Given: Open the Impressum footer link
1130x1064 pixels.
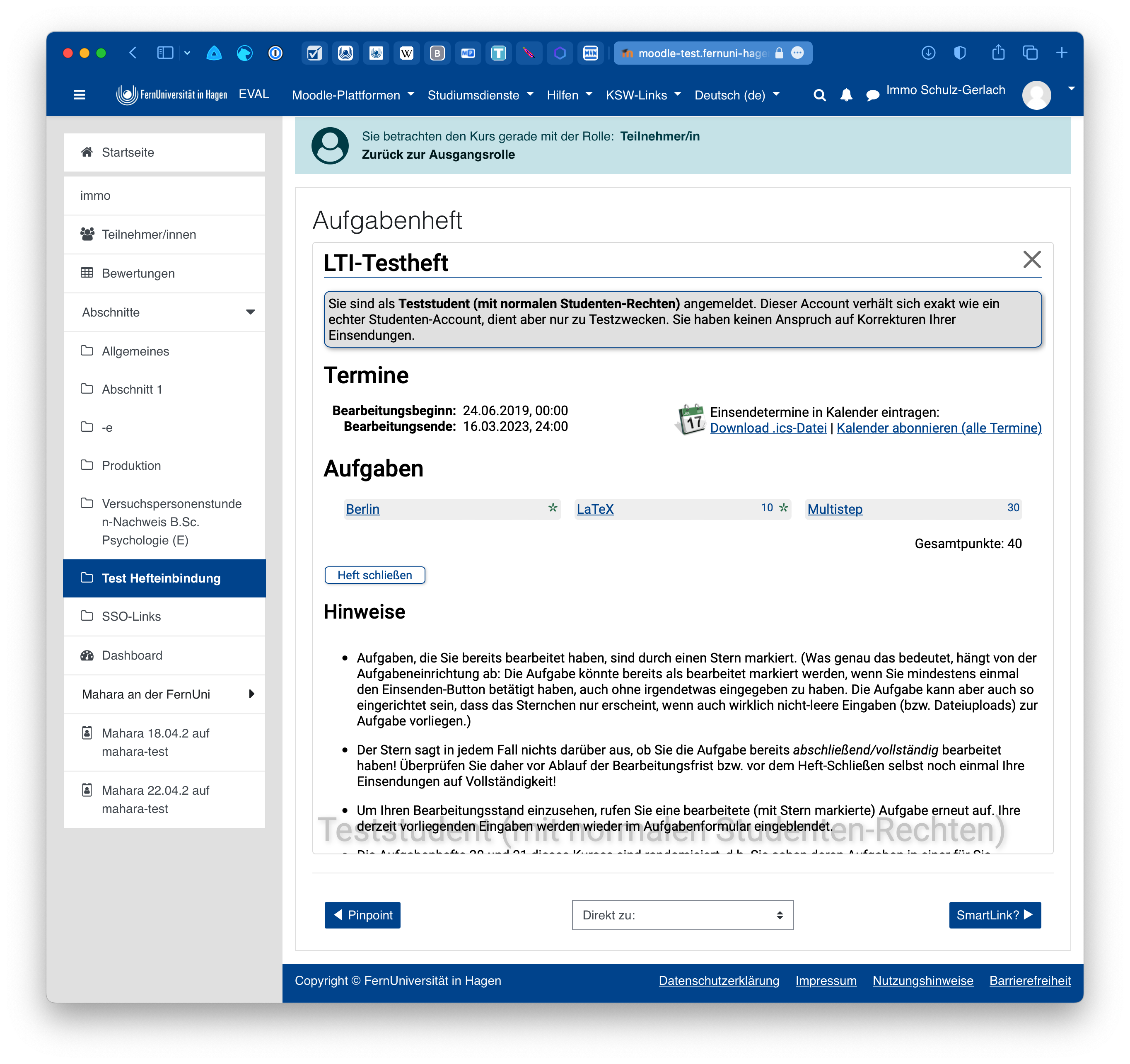Looking at the screenshot, I should coord(826,980).
